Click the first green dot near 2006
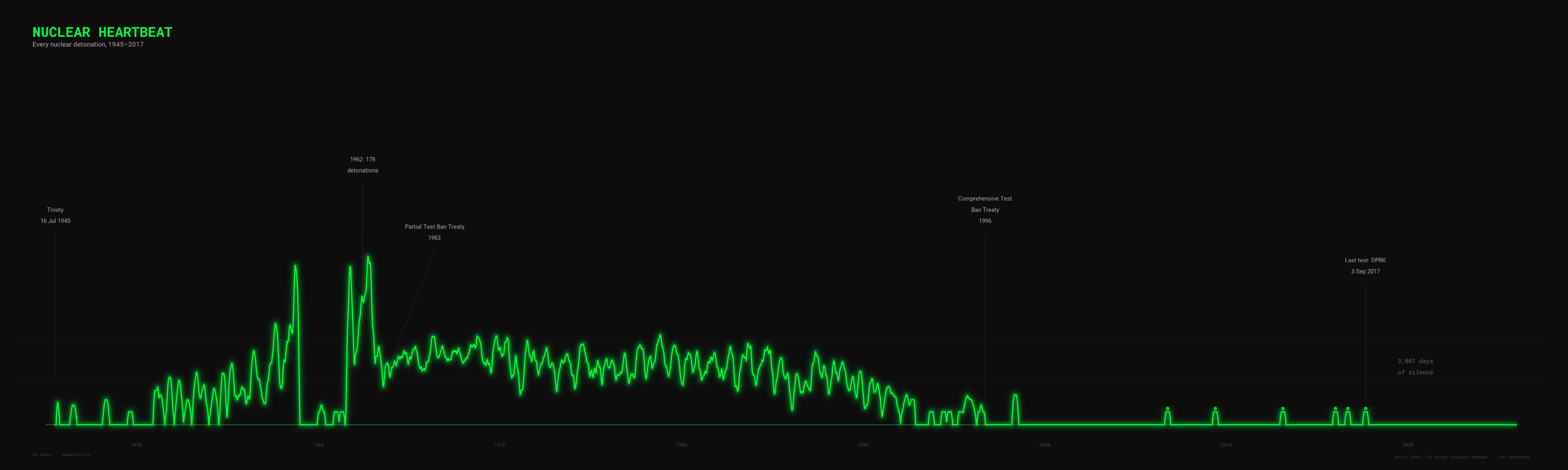This screenshot has width=1568, height=470. [x=1167, y=409]
